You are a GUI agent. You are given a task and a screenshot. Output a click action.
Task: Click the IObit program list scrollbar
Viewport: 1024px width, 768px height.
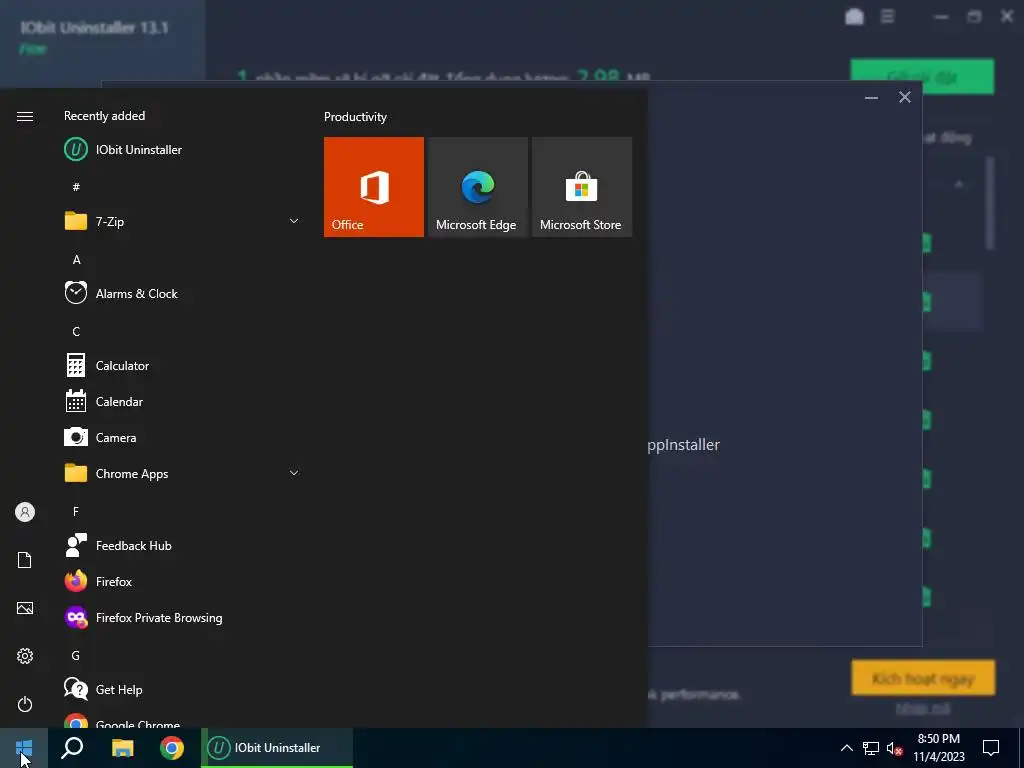[x=990, y=202]
